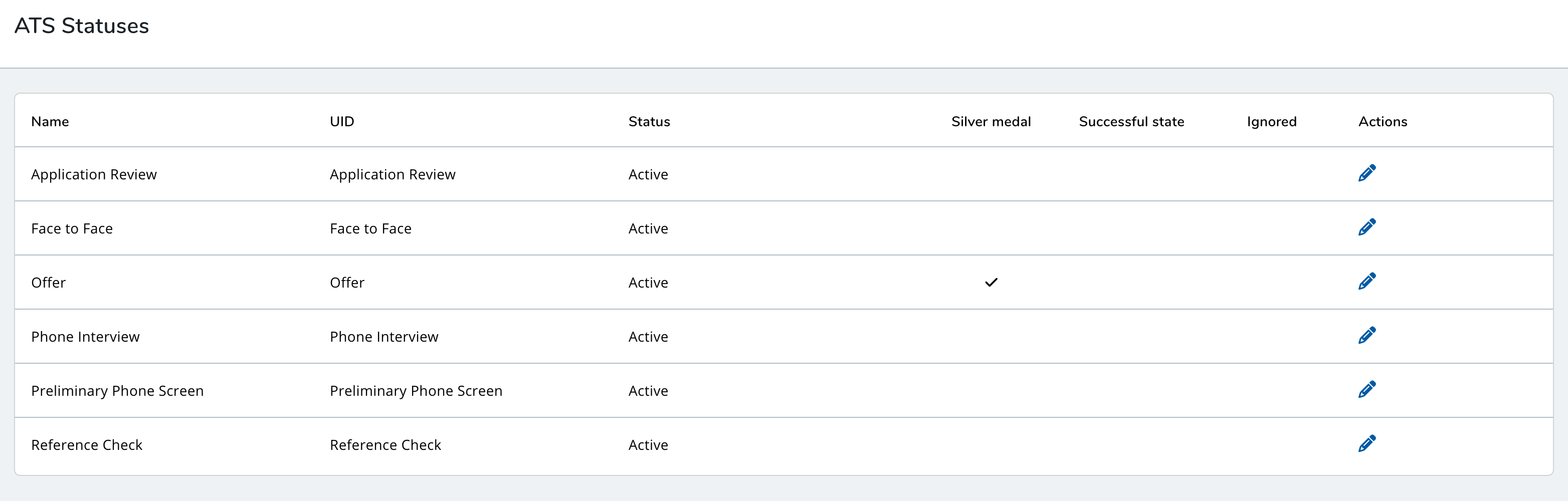This screenshot has width=1568, height=501.
Task: Click the Preliminary Phone Screen name text
Action: [117, 391]
